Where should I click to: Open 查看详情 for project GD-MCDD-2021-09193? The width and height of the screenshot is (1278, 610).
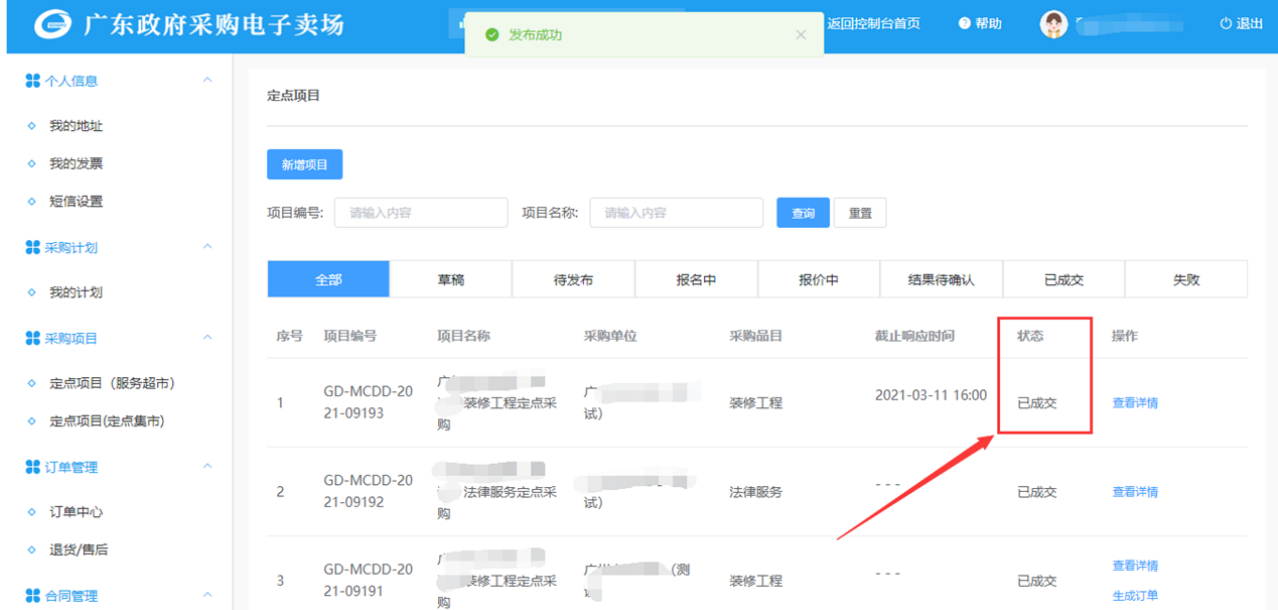[x=1135, y=403]
